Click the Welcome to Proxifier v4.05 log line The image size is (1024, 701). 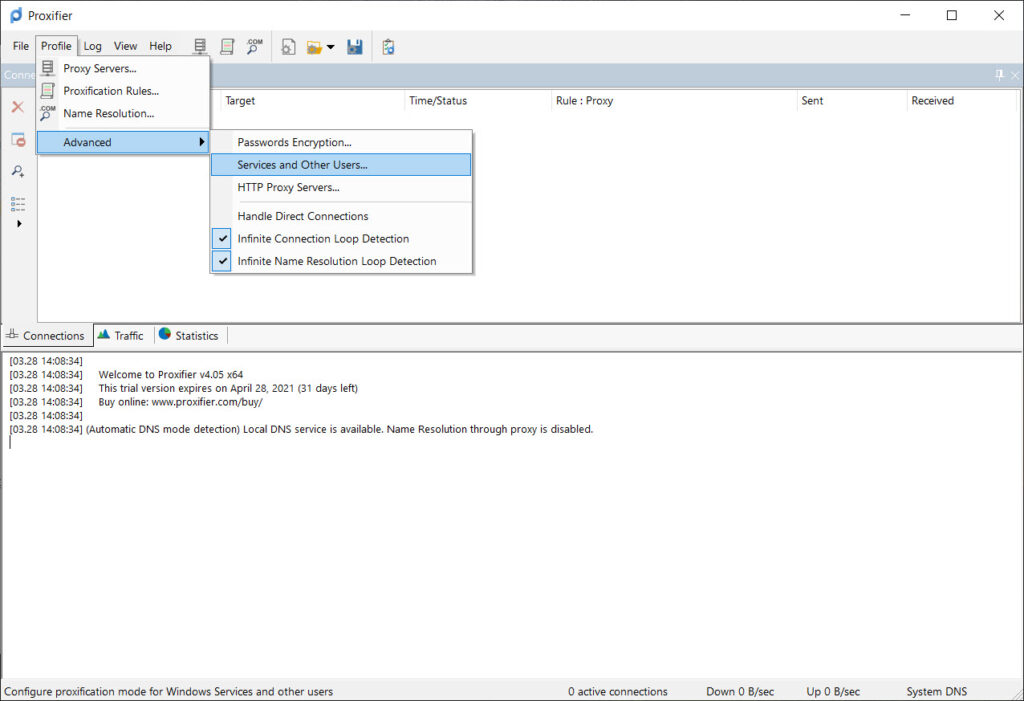[x=170, y=374]
